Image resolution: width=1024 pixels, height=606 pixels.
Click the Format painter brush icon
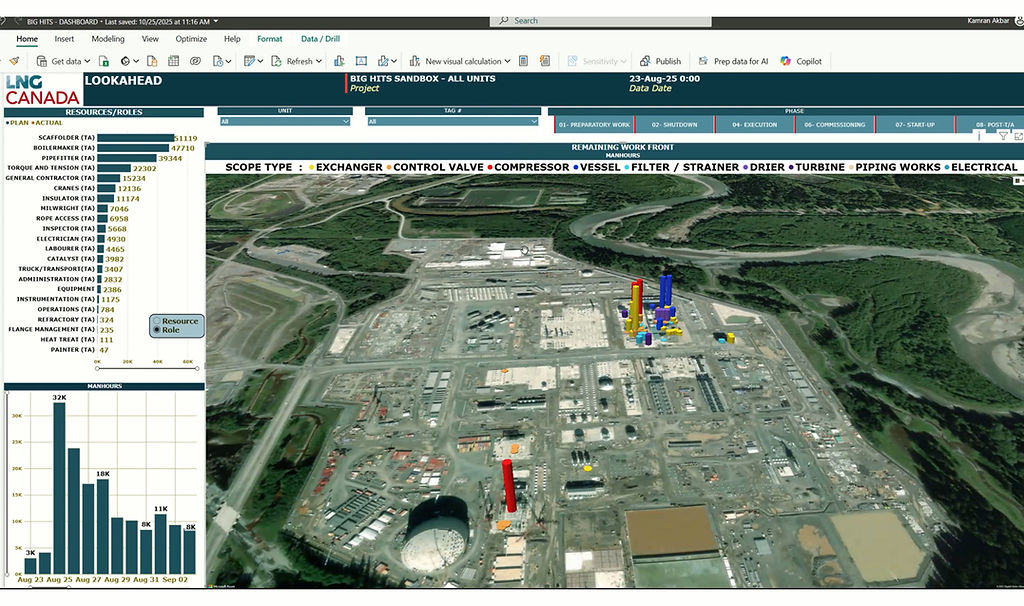(14, 61)
